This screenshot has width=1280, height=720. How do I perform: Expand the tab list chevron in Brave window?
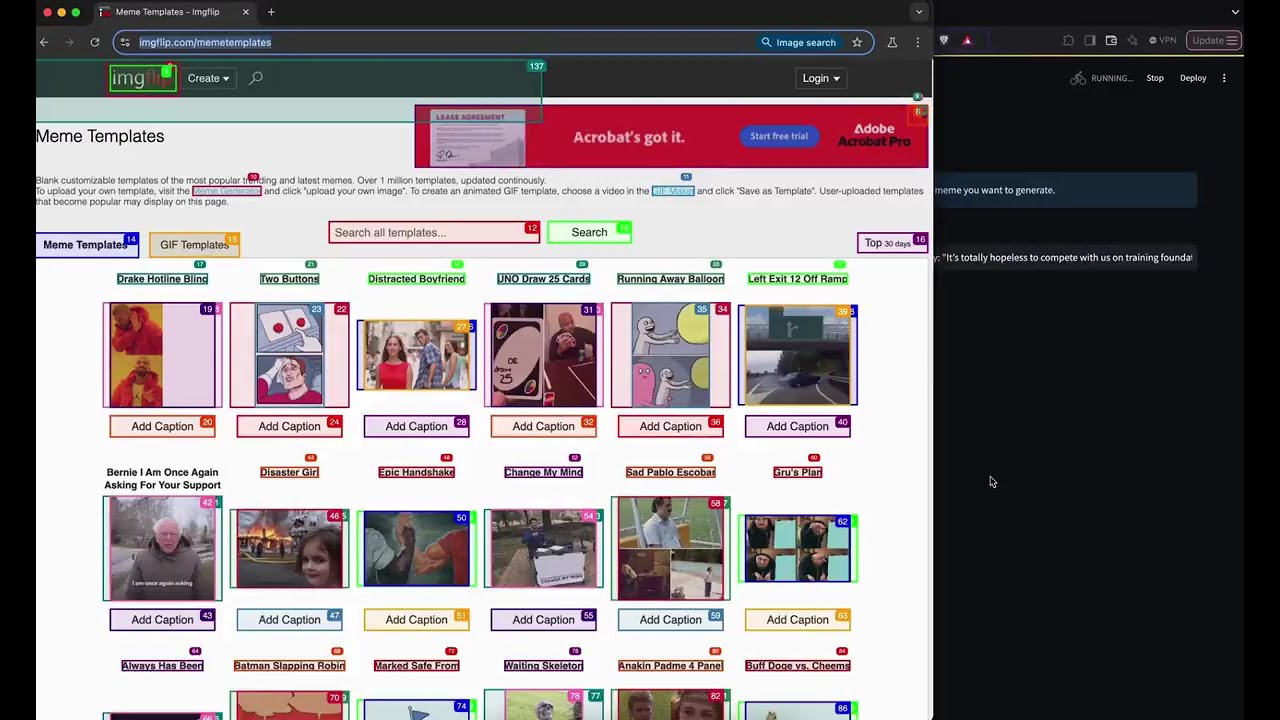click(1235, 12)
